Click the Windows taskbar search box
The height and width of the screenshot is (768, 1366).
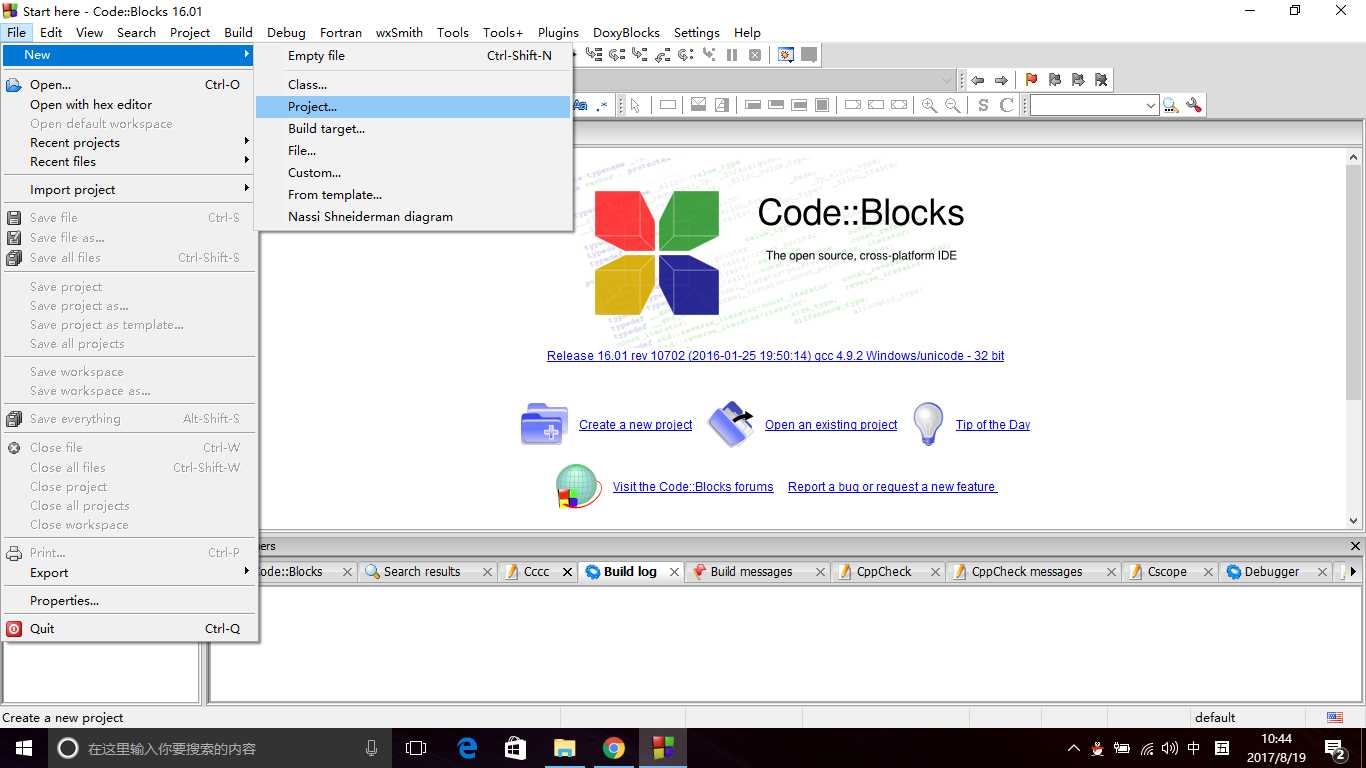(x=220, y=748)
